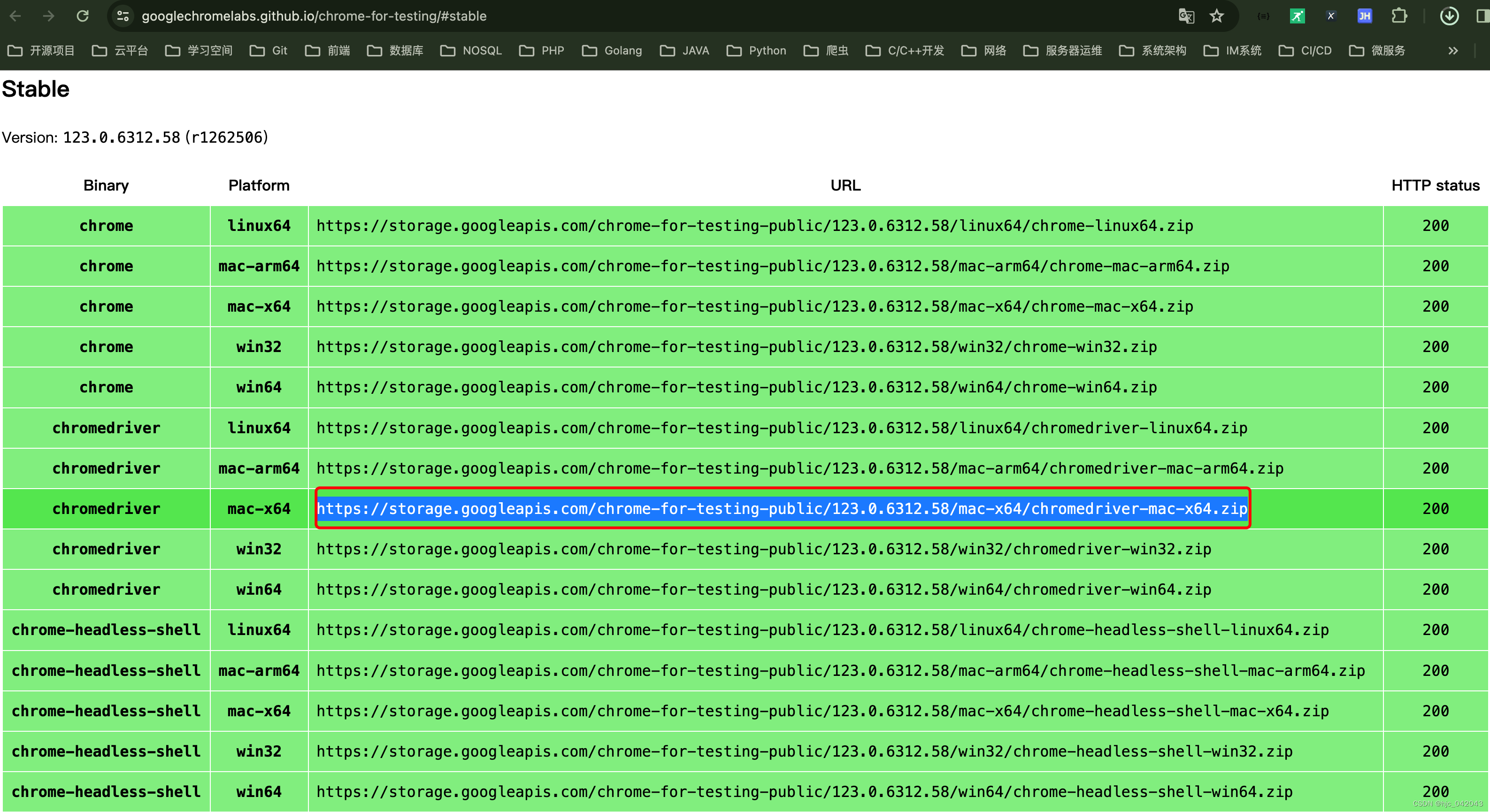Viewport: 1490px width, 812px height.
Task: Open the IM系统 bookmark folder
Action: 1233,51
